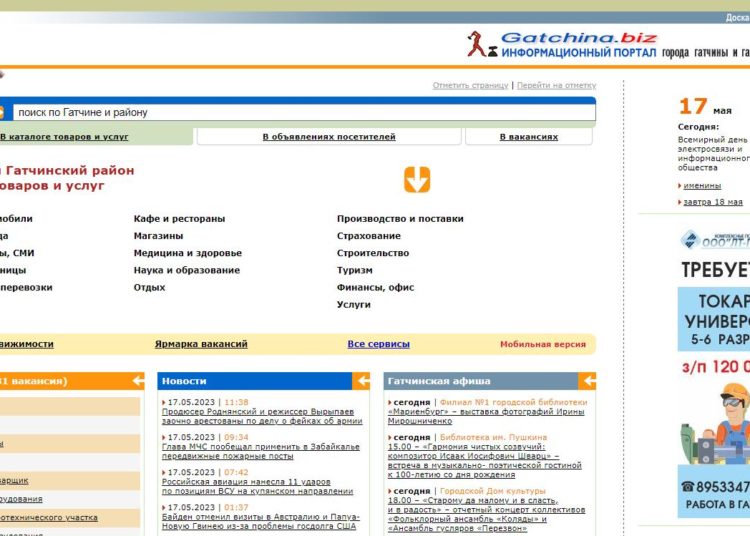
Task: Select 'В вакансиях' search tab
Action: click(x=529, y=137)
